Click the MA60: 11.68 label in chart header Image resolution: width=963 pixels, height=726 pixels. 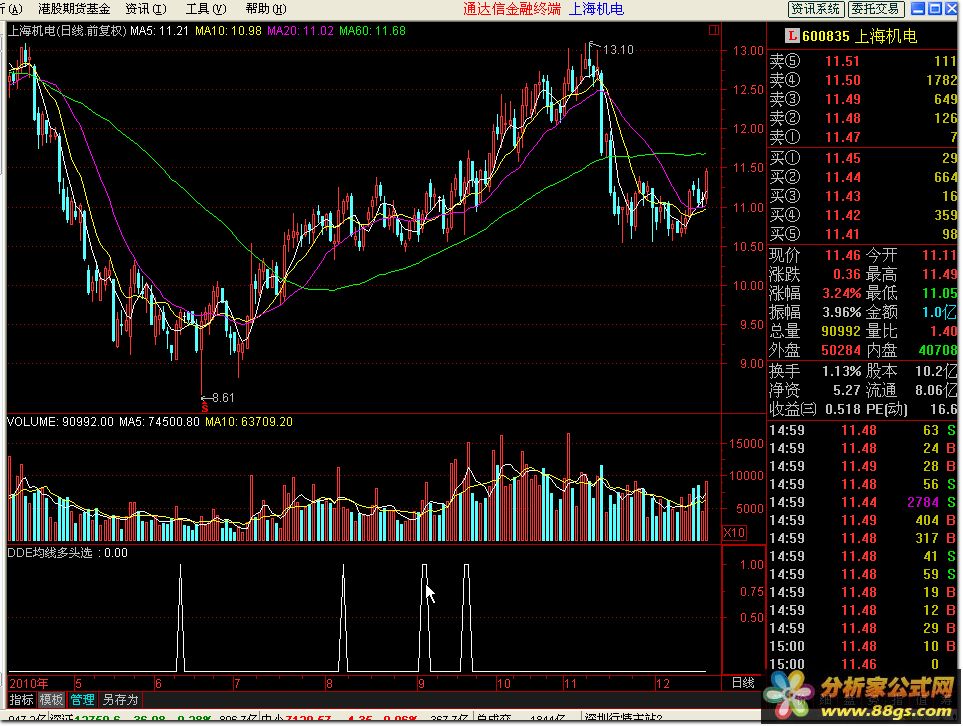click(372, 31)
